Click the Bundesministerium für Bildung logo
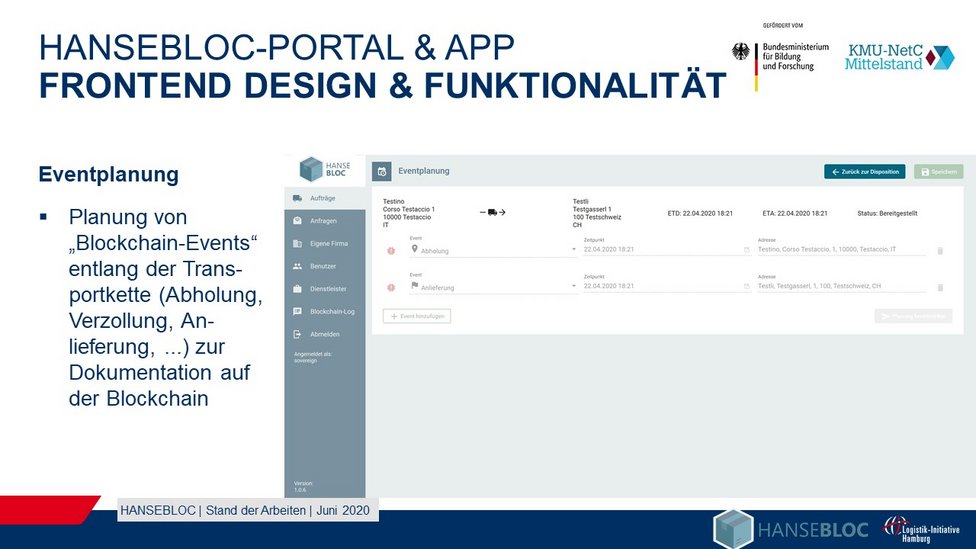 coord(781,57)
